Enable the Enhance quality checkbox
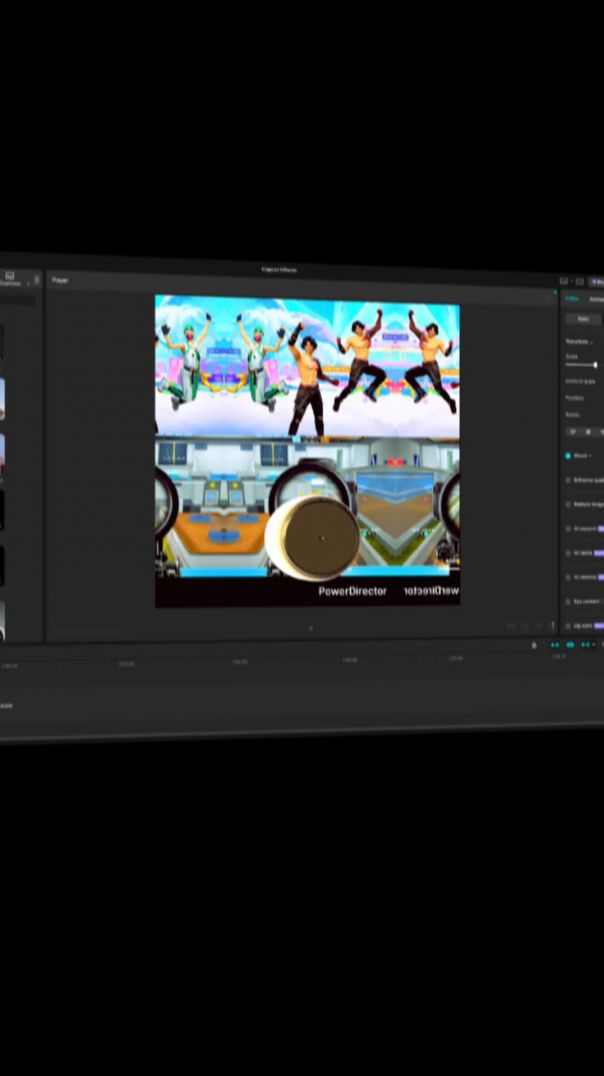The width and height of the screenshot is (604, 1076). 568,480
